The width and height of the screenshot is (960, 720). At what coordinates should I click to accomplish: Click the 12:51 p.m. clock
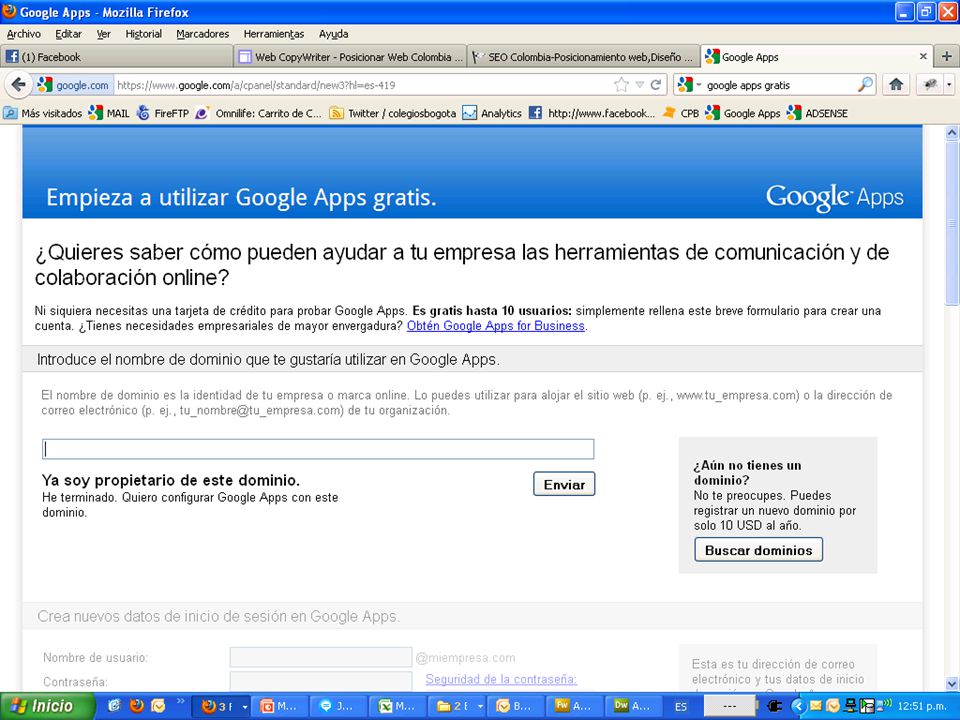coord(924,707)
